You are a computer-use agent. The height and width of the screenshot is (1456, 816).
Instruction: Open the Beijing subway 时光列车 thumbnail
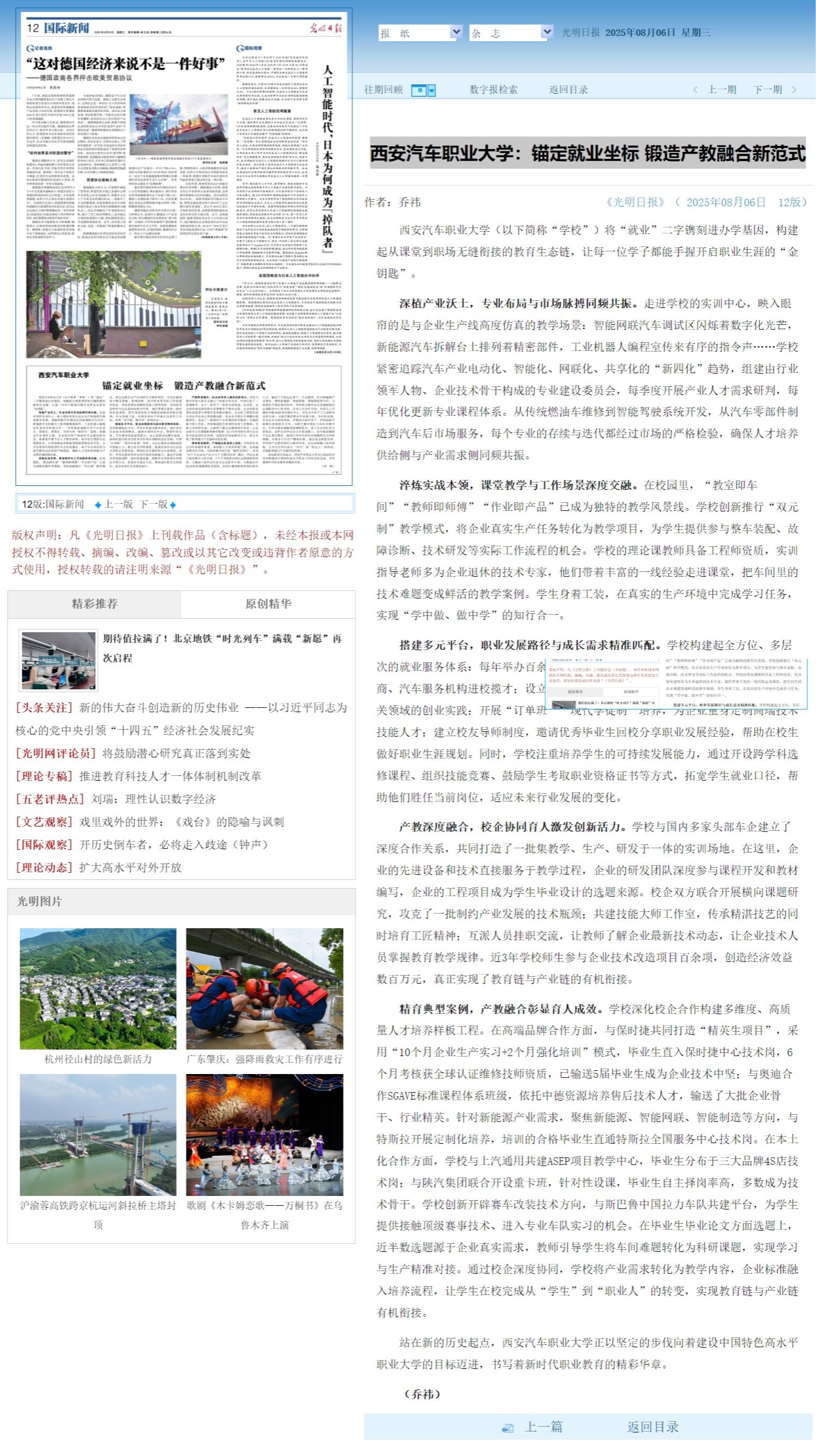[58, 659]
